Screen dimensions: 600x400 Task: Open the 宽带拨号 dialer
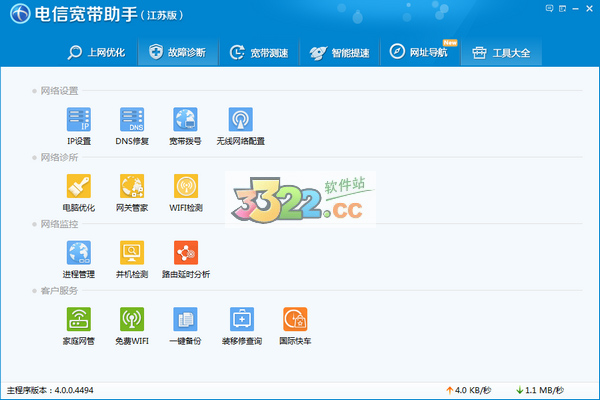coord(185,126)
